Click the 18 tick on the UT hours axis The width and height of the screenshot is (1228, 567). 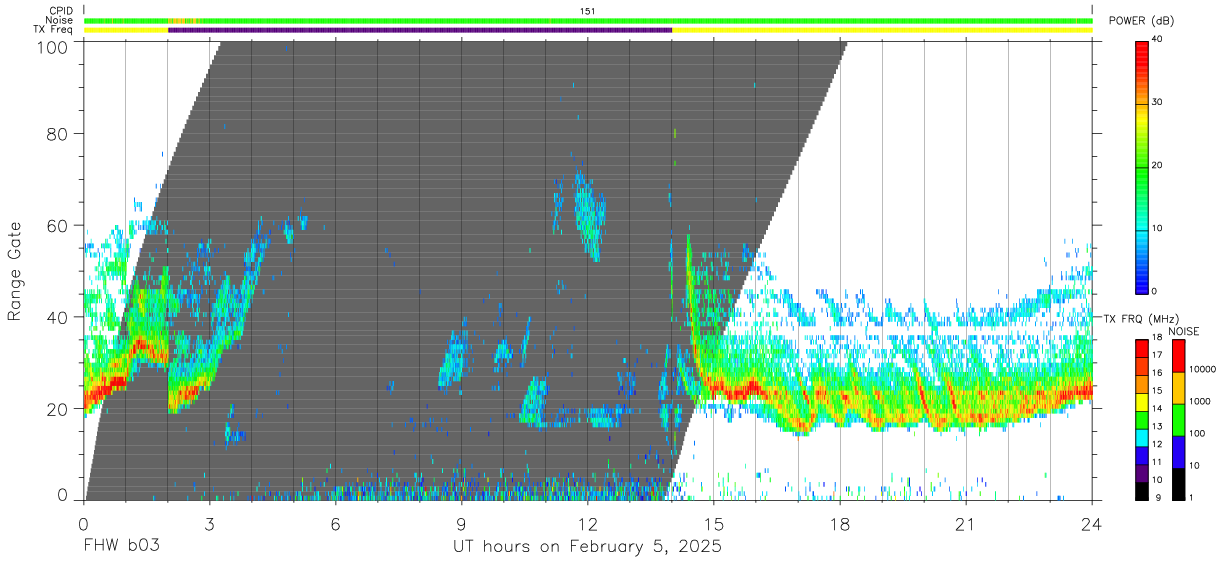(x=840, y=523)
